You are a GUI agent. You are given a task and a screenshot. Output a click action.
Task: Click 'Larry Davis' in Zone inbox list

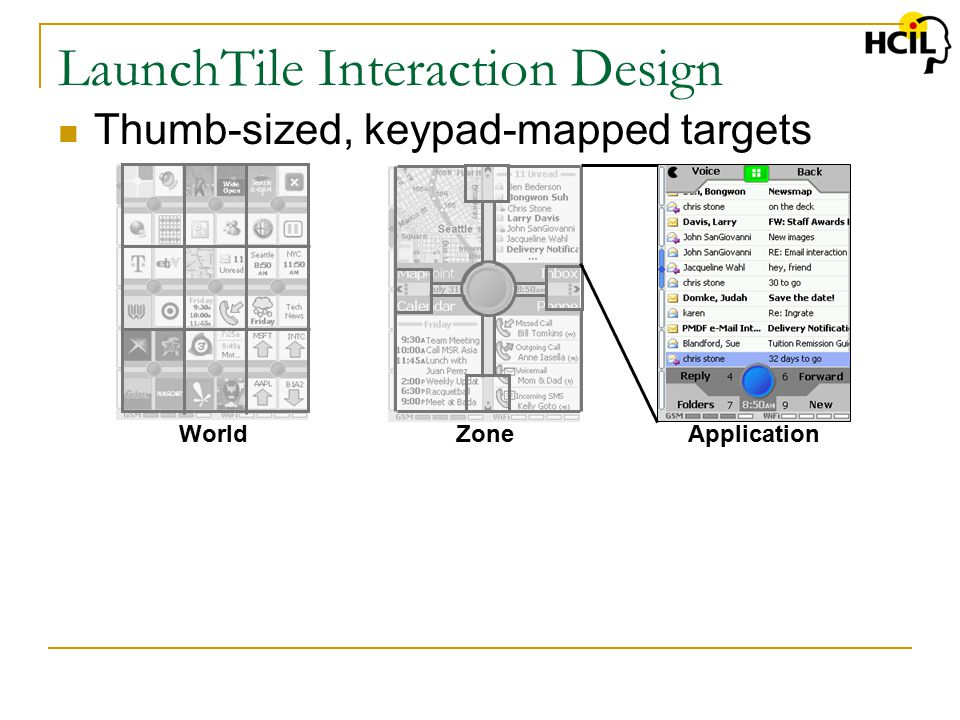(x=533, y=218)
